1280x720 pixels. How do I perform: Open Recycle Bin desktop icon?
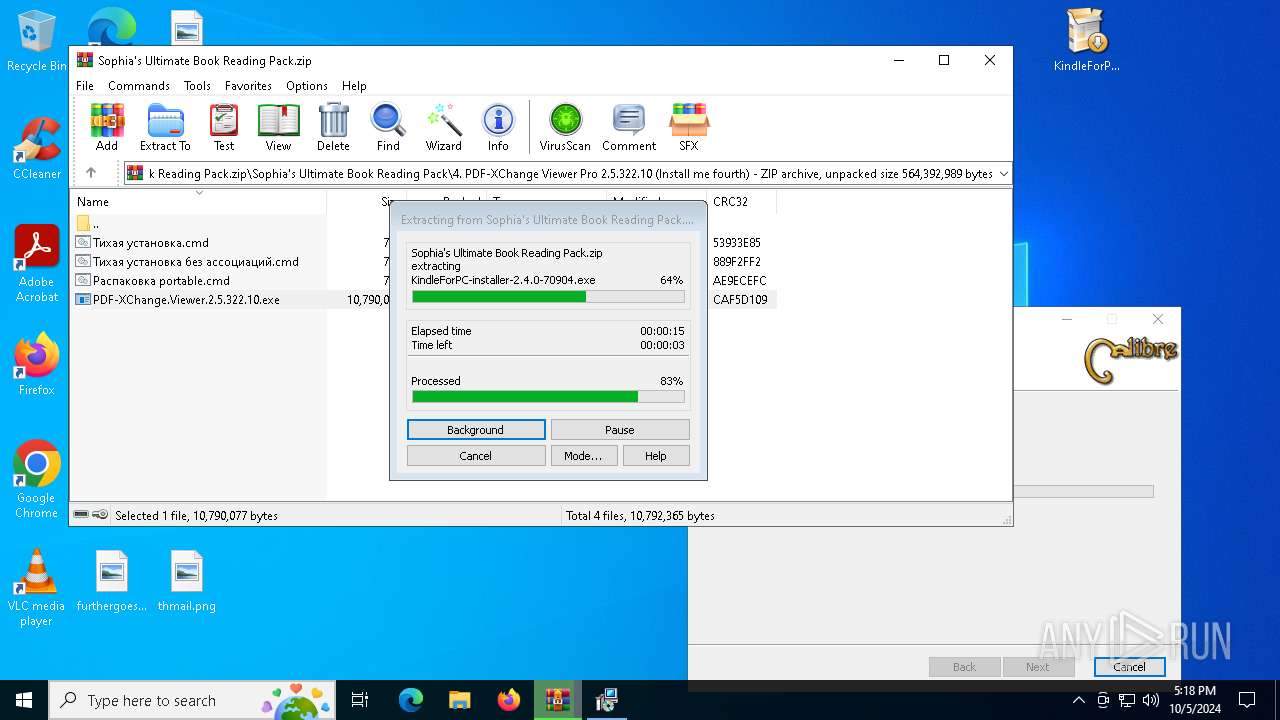pyautogui.click(x=36, y=42)
